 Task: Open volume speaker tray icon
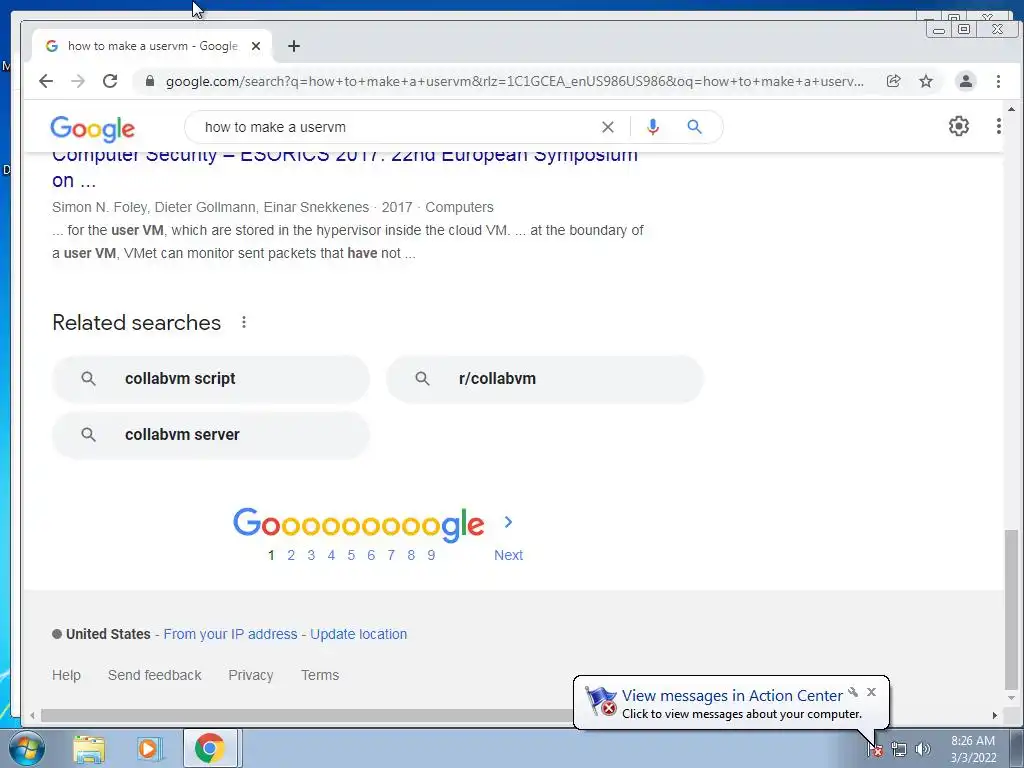pos(923,749)
